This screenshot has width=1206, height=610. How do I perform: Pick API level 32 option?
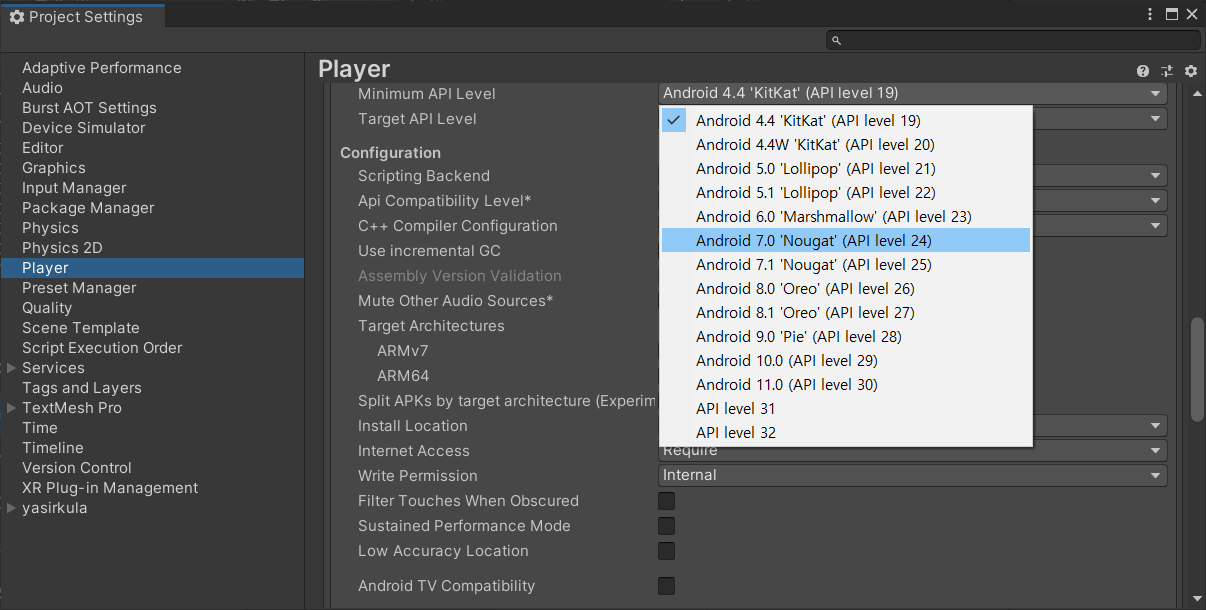(846, 432)
